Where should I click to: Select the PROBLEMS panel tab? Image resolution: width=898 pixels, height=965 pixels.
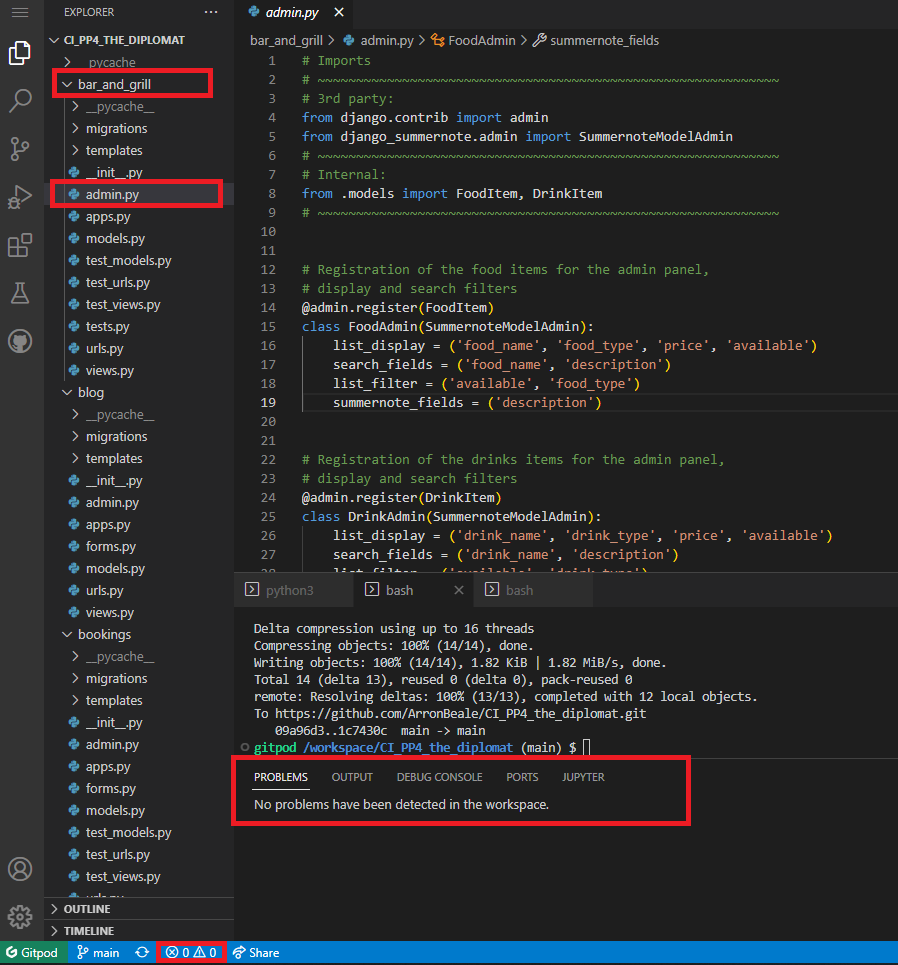281,777
